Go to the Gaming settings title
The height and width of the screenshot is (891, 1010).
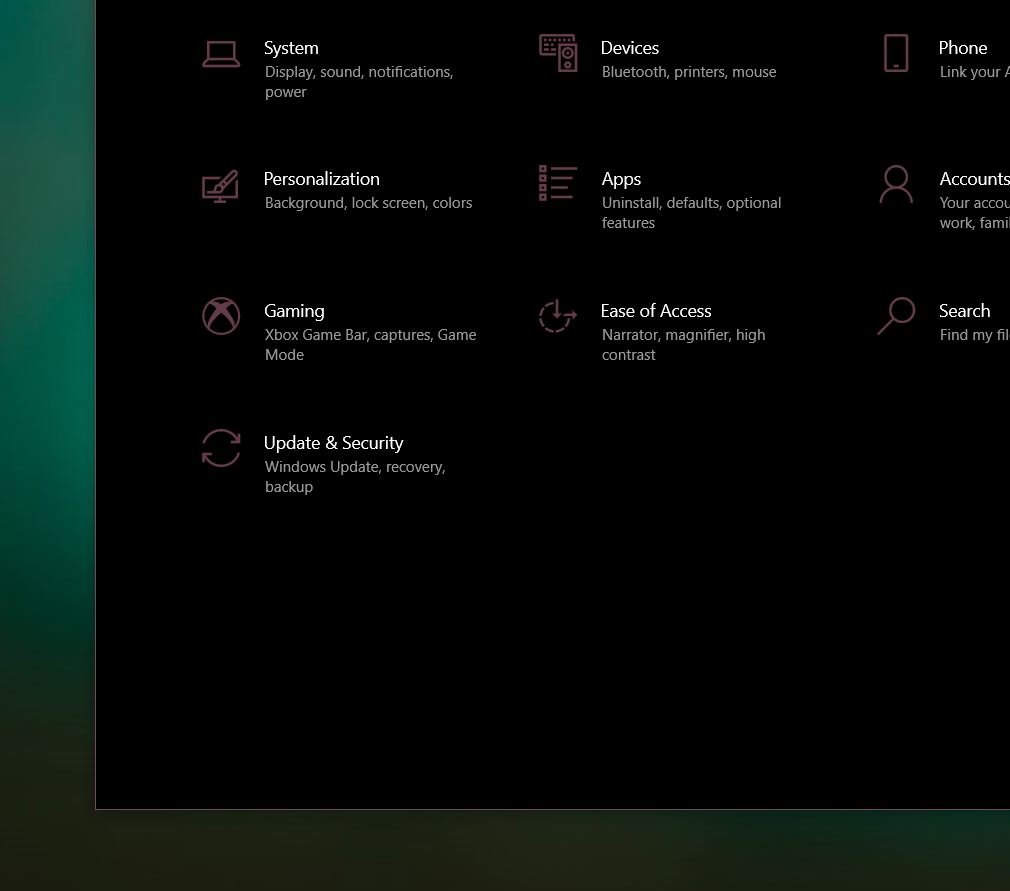pyautogui.click(x=294, y=311)
